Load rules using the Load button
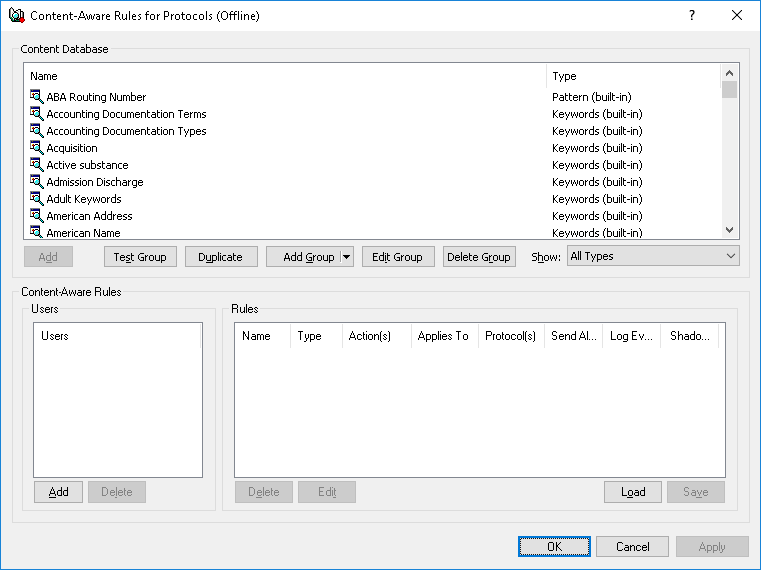761x570 pixels. coord(633,492)
